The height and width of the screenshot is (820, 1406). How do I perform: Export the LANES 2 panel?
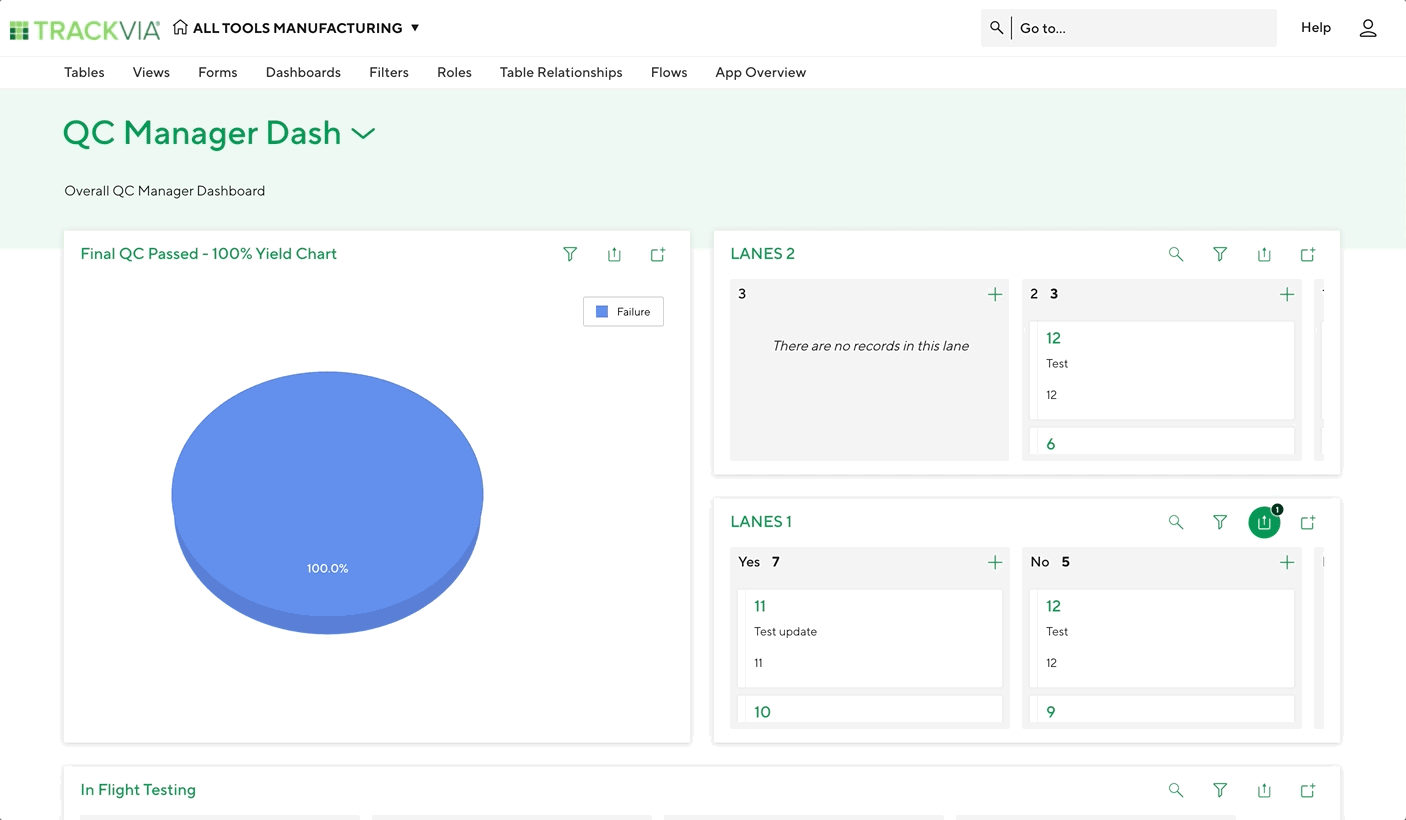(1264, 254)
